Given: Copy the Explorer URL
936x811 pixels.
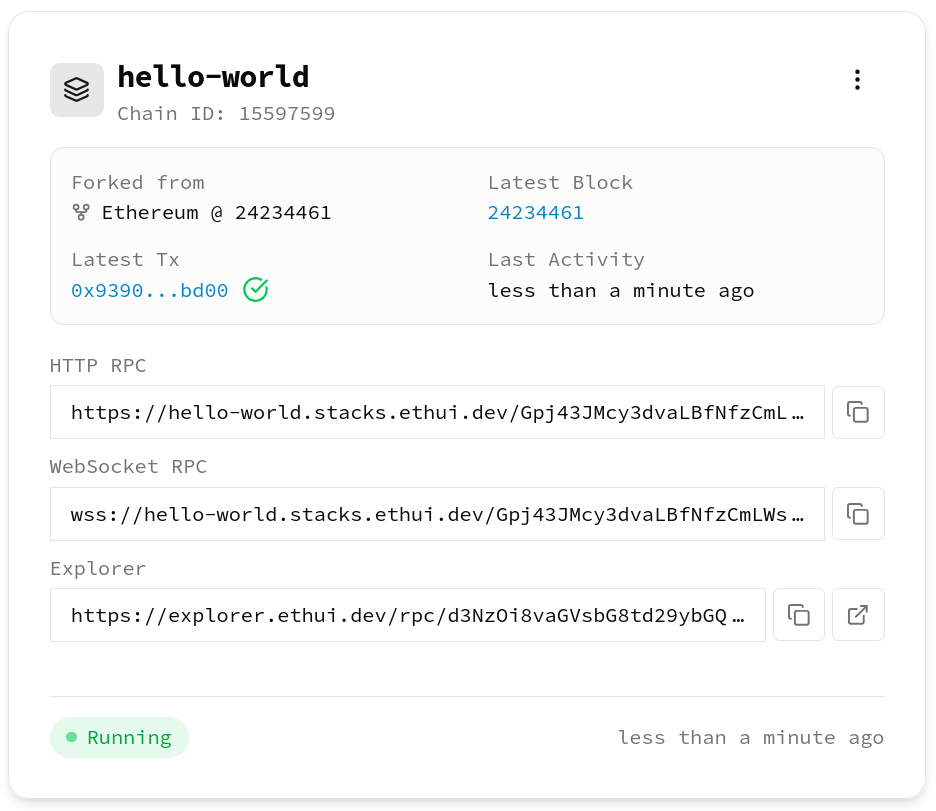Looking at the screenshot, I should point(798,615).
